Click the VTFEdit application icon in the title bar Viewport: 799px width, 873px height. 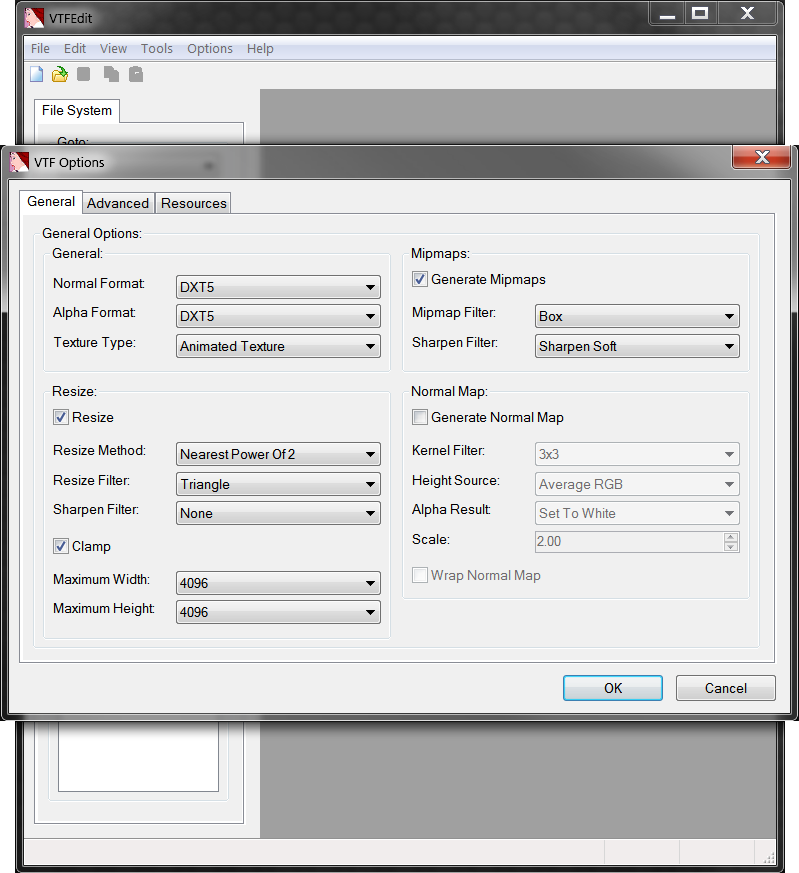point(35,18)
